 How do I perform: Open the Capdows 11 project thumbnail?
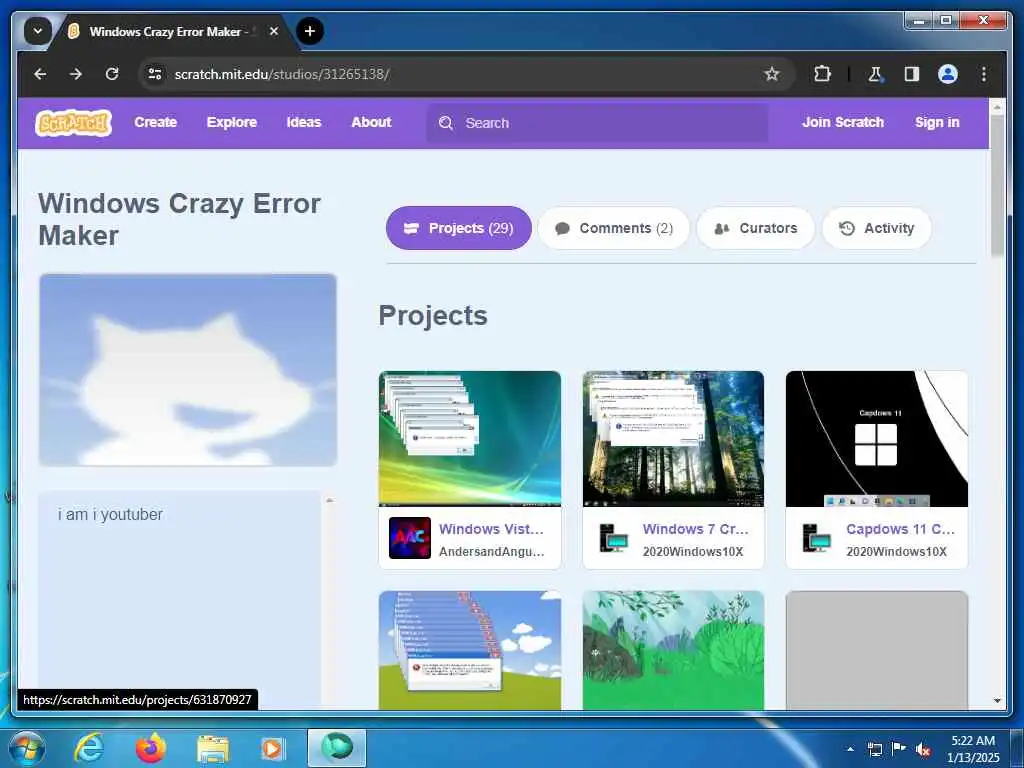point(876,438)
